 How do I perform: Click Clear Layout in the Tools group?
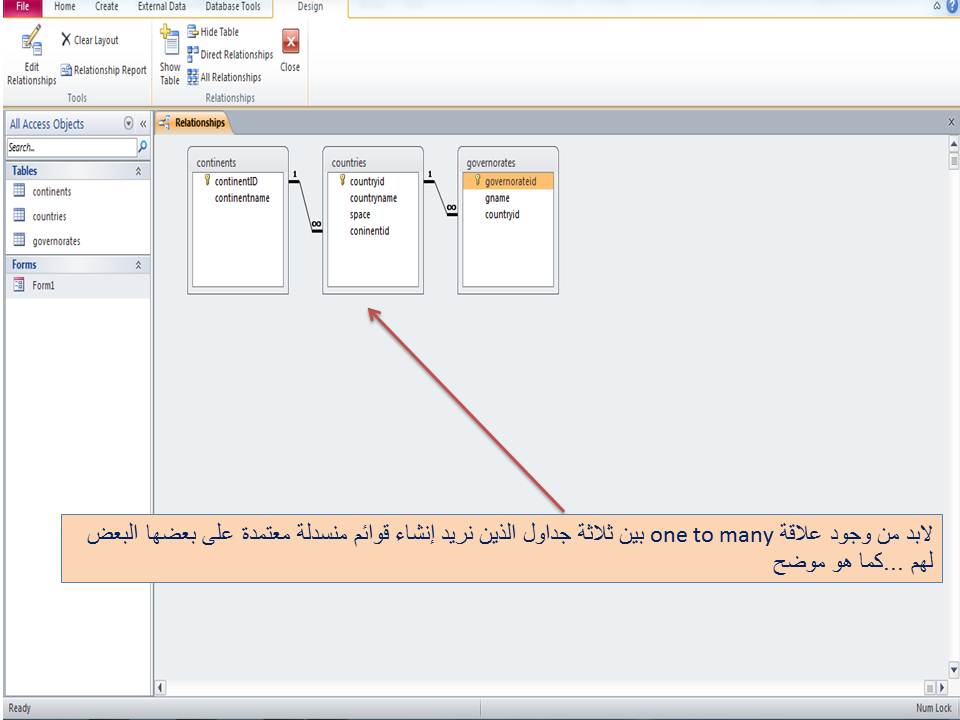89,40
